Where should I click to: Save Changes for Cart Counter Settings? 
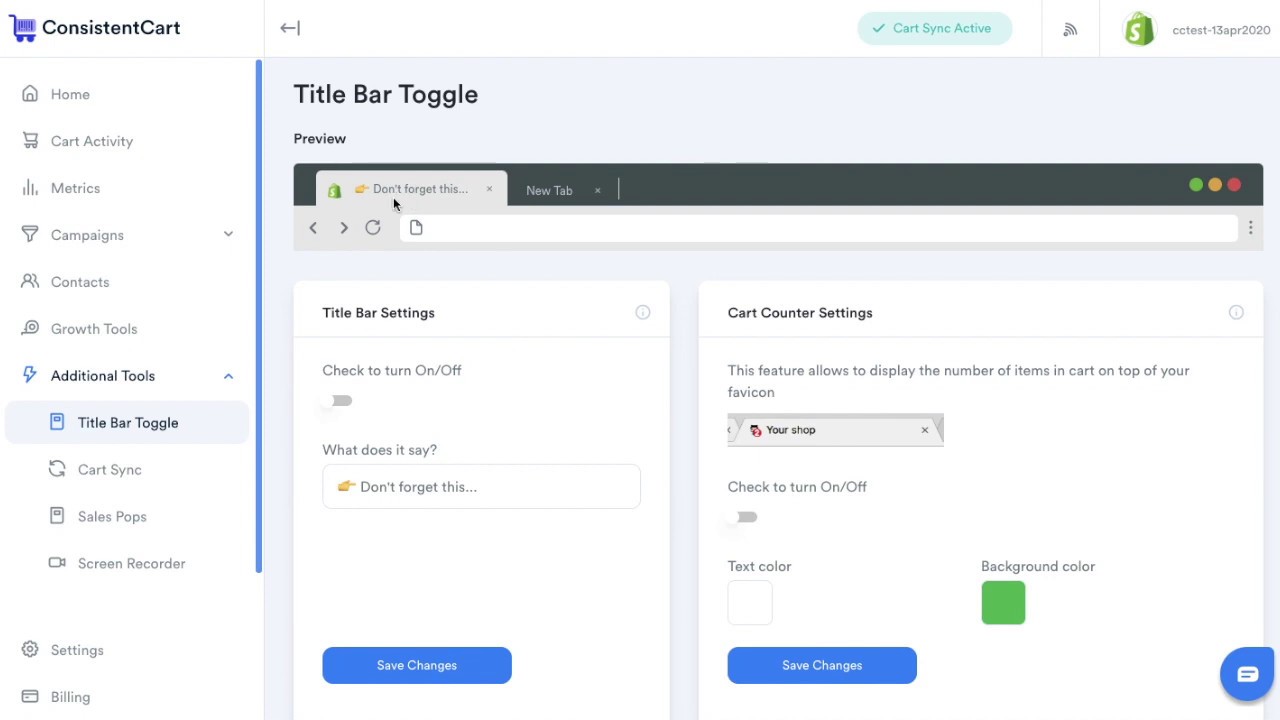822,666
